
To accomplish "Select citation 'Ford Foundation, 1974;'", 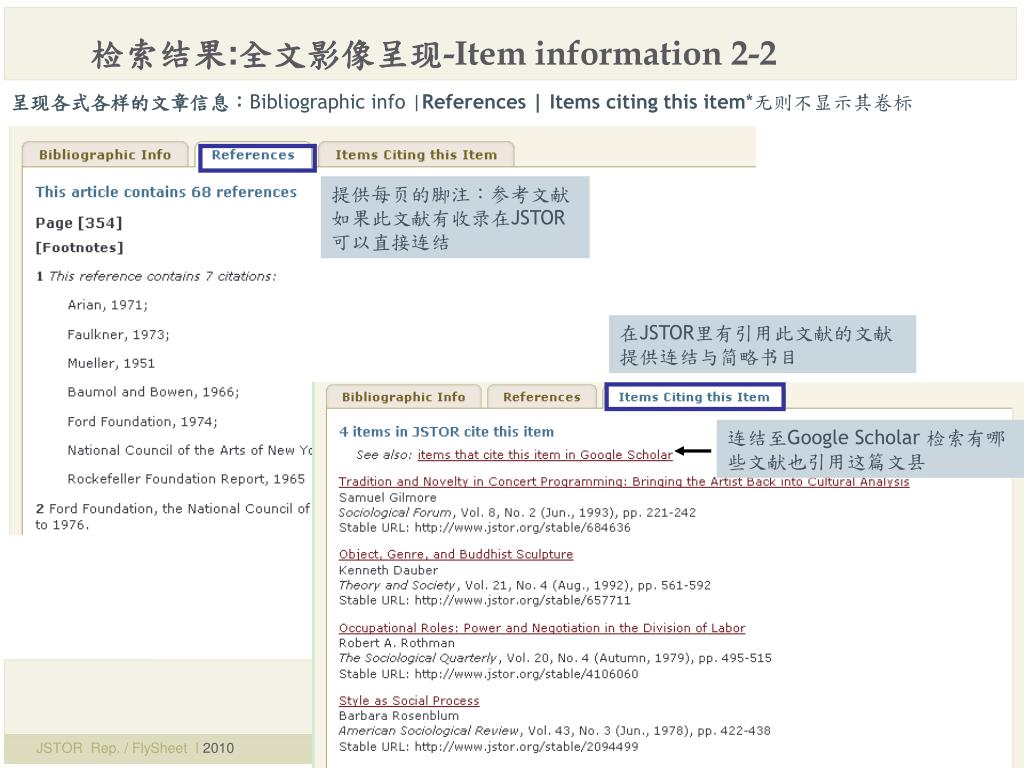I will tap(142, 422).
